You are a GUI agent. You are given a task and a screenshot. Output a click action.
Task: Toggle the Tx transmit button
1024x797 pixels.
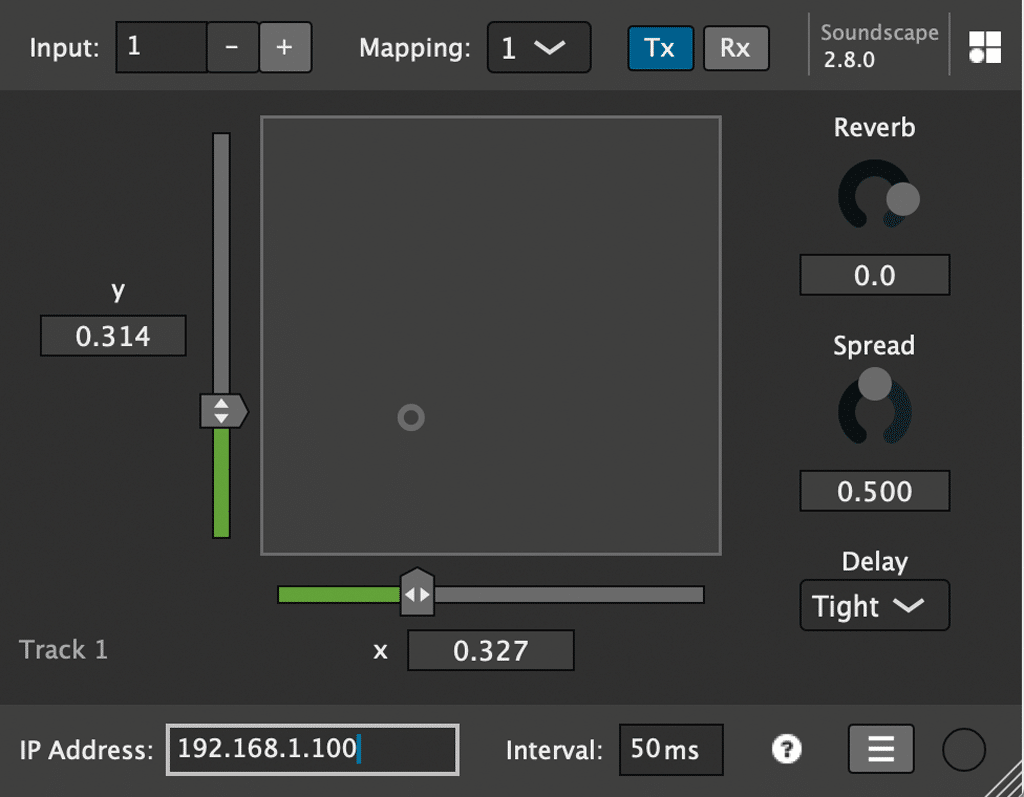click(x=660, y=48)
